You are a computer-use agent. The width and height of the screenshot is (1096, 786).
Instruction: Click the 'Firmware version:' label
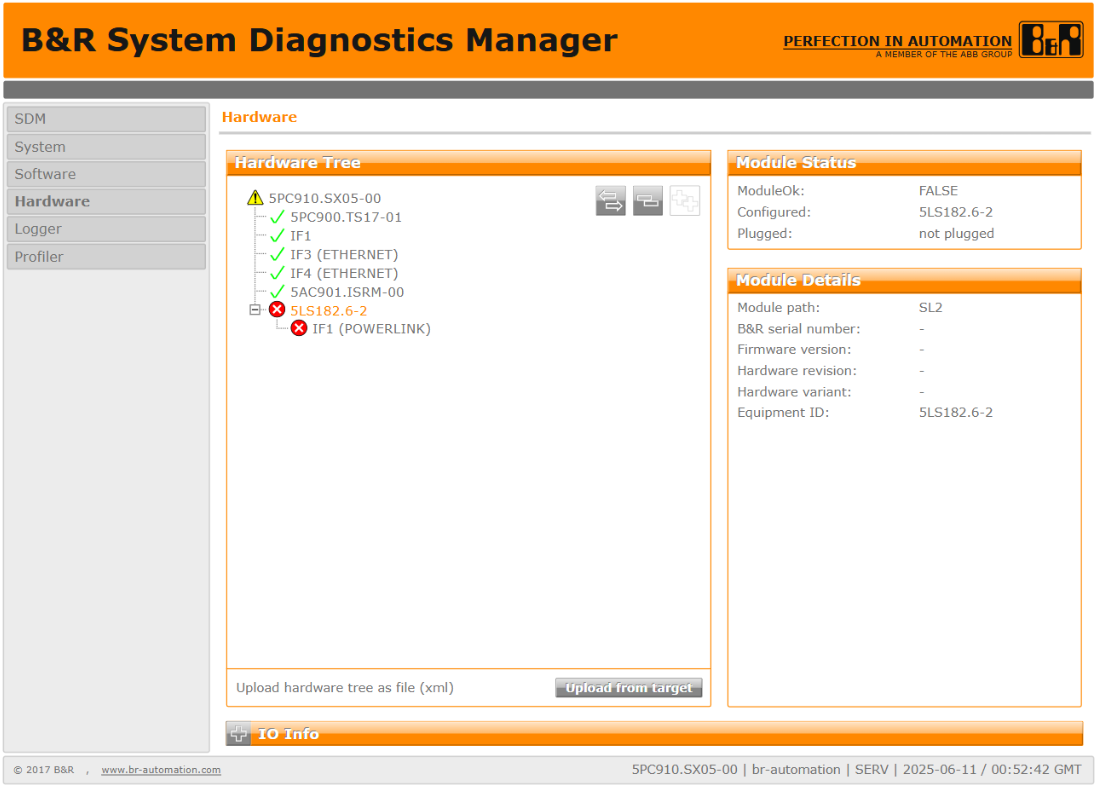(794, 350)
